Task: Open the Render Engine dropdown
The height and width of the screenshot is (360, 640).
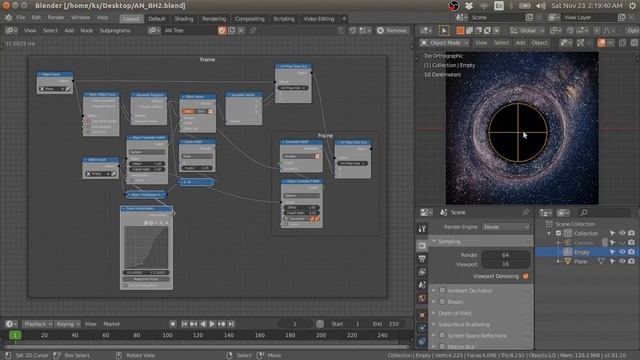Action: pos(506,227)
